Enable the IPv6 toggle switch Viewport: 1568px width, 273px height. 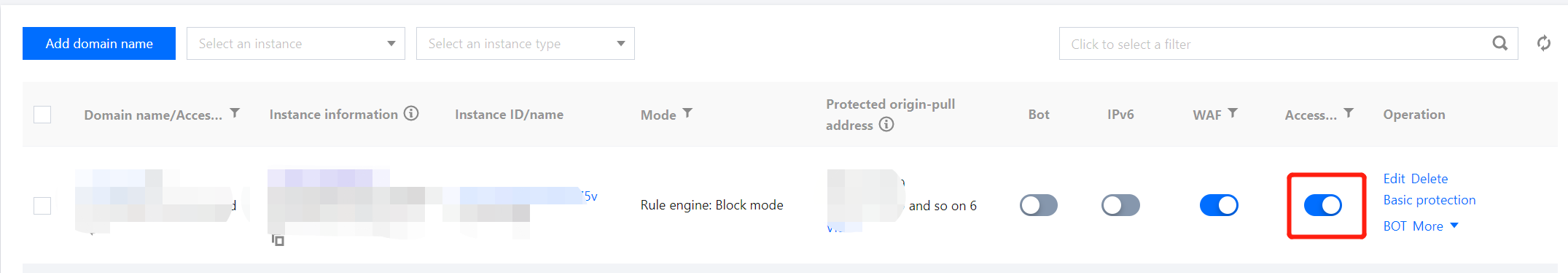pyautogui.click(x=1120, y=205)
